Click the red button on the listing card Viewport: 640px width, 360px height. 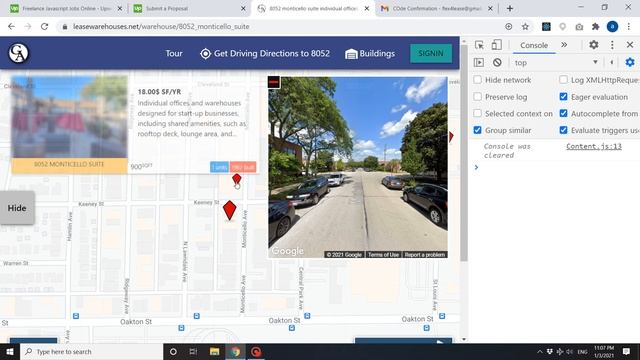tap(243, 167)
